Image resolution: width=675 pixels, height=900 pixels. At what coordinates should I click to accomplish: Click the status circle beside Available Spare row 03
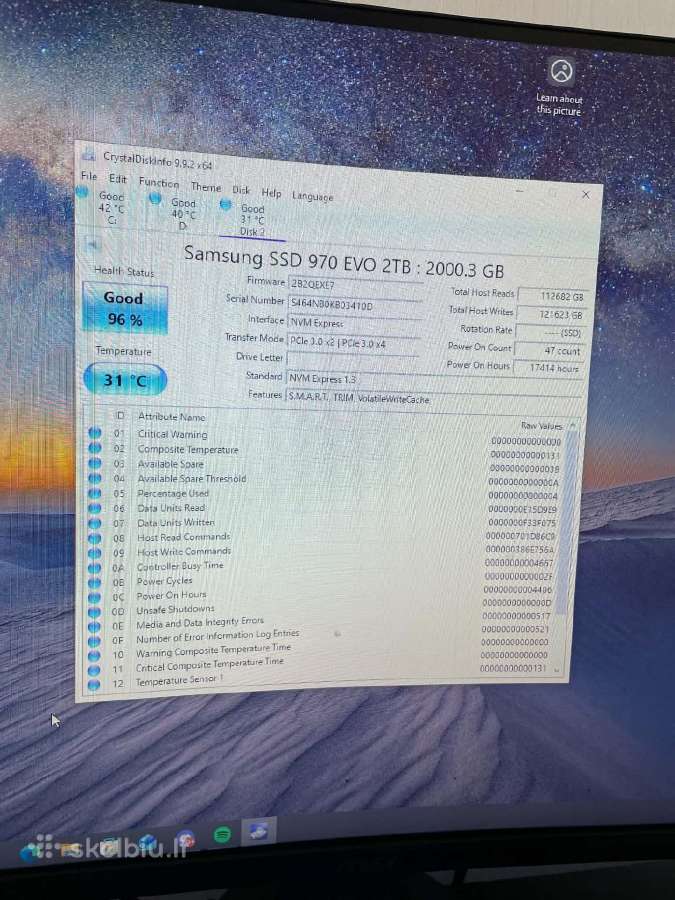coord(95,463)
